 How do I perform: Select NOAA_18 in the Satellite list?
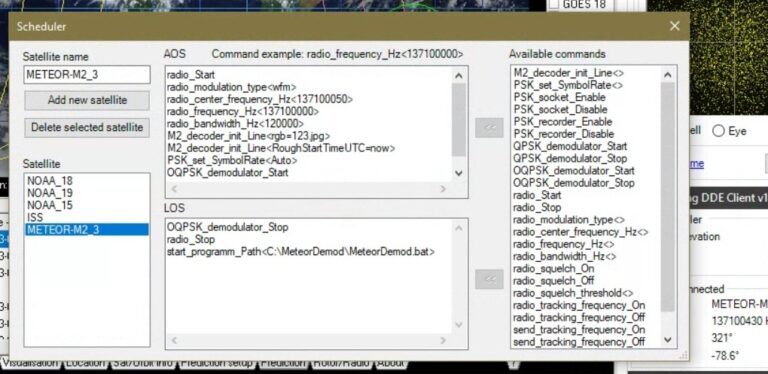(50, 181)
